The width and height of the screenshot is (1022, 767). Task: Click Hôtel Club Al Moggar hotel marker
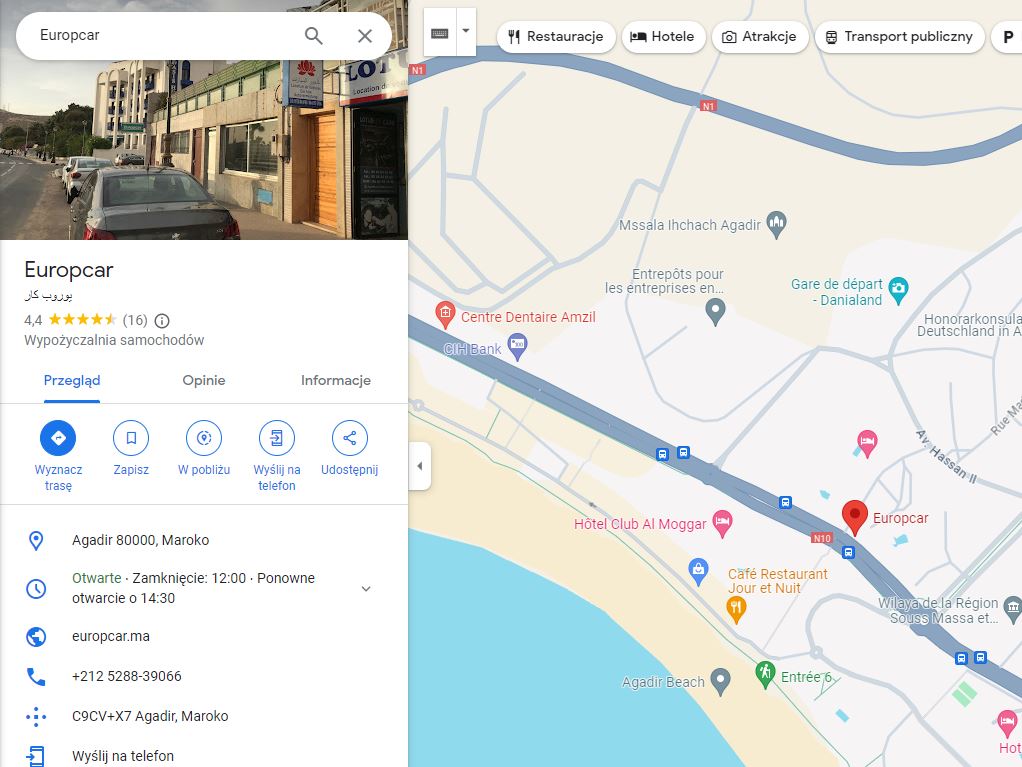[722, 523]
